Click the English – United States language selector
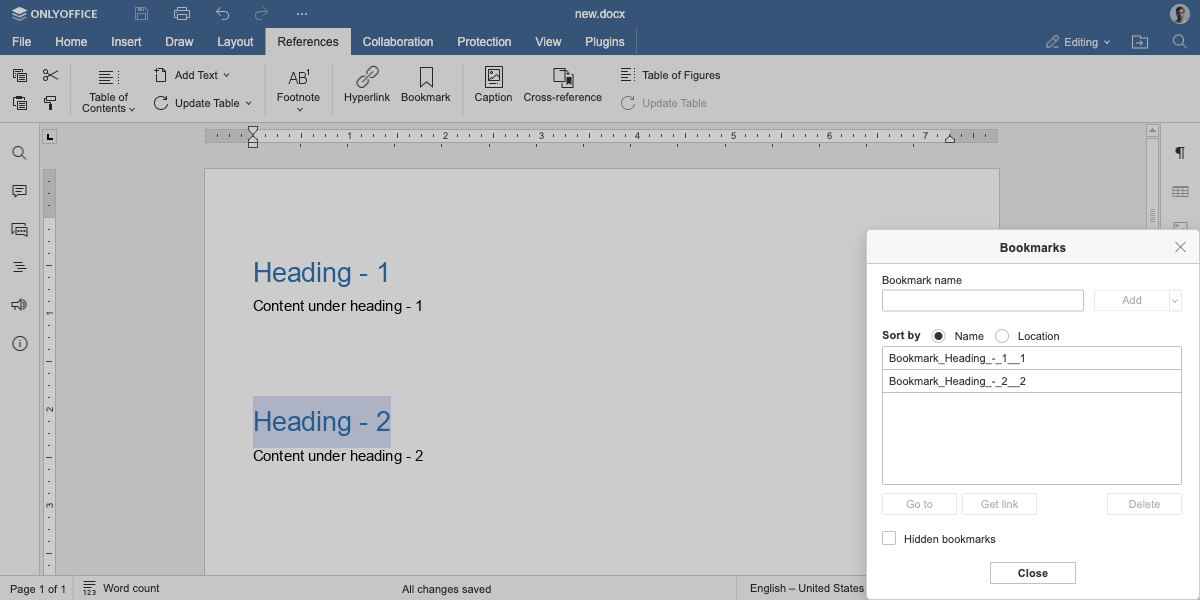This screenshot has width=1200, height=600. pyautogui.click(x=807, y=588)
